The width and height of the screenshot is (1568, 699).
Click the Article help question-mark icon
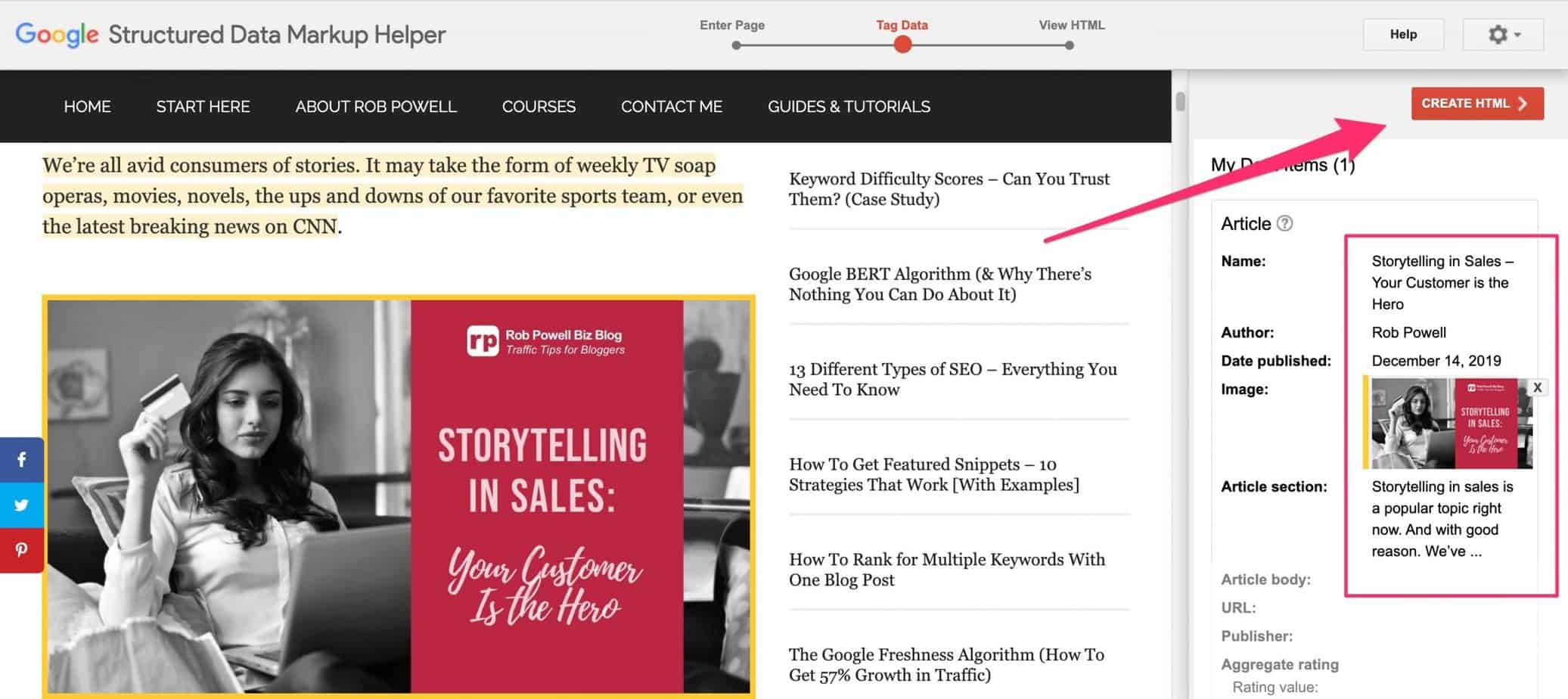(x=1284, y=223)
